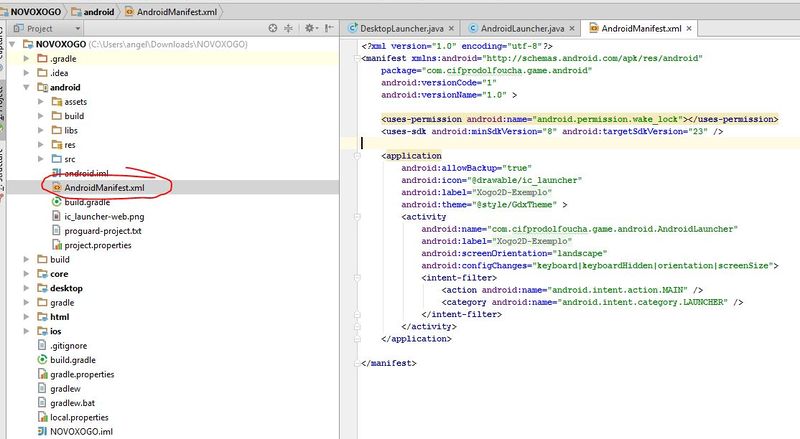Select the core module row

(172, 274)
